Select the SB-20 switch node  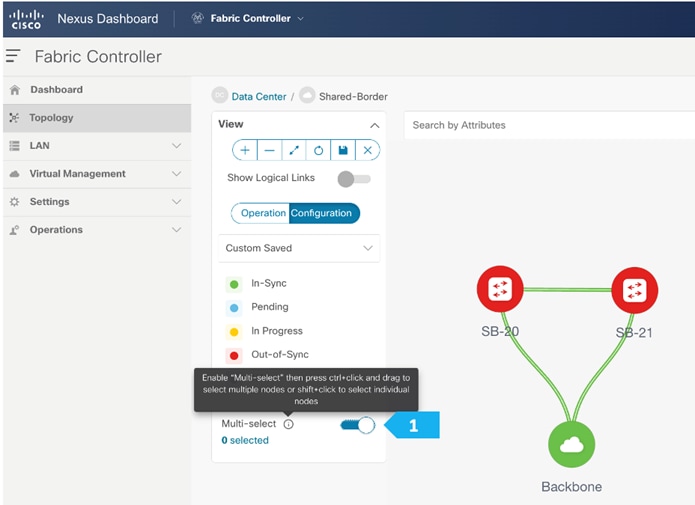coord(500,289)
